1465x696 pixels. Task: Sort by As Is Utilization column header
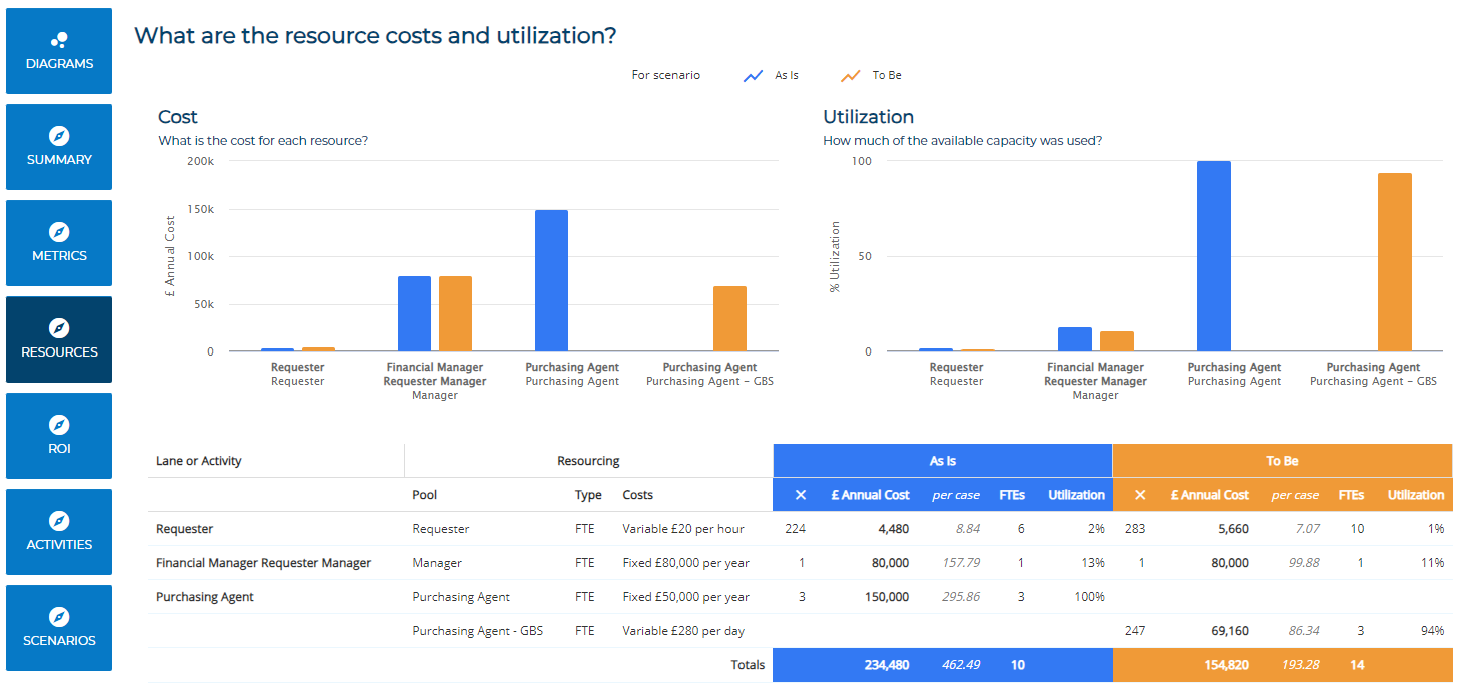coord(1076,495)
